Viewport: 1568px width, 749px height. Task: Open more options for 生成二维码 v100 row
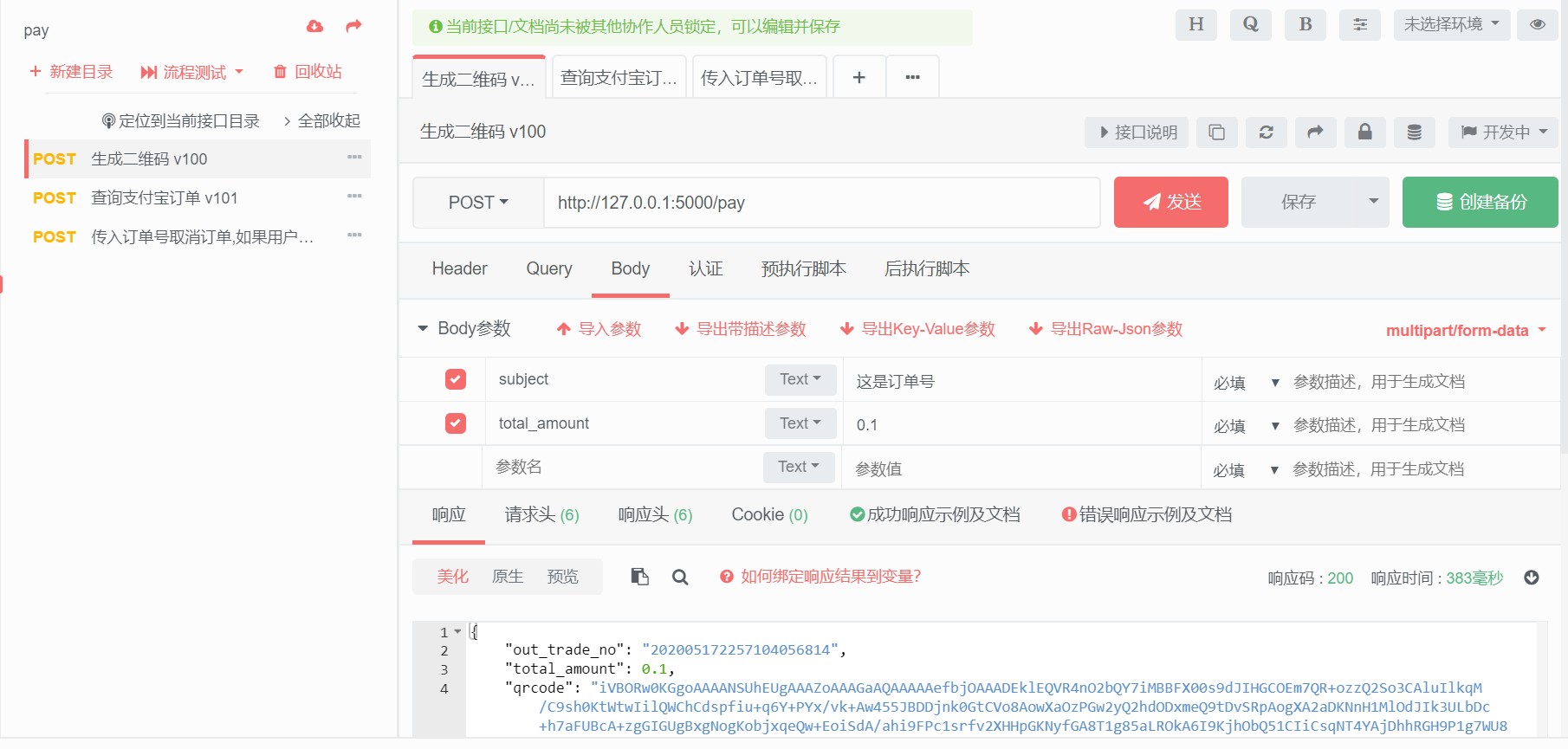[x=354, y=158]
